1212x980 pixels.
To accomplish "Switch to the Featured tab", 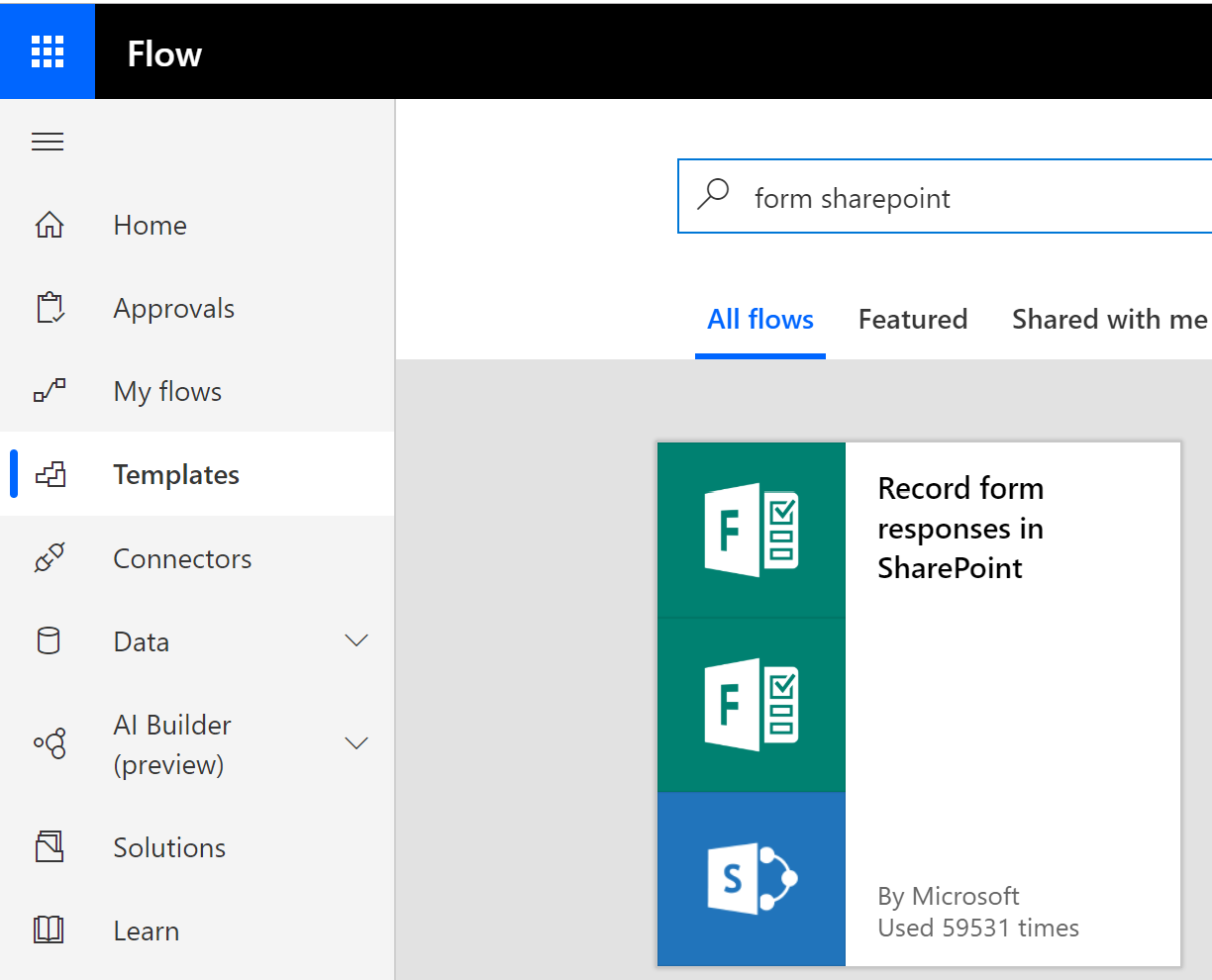I will [913, 319].
